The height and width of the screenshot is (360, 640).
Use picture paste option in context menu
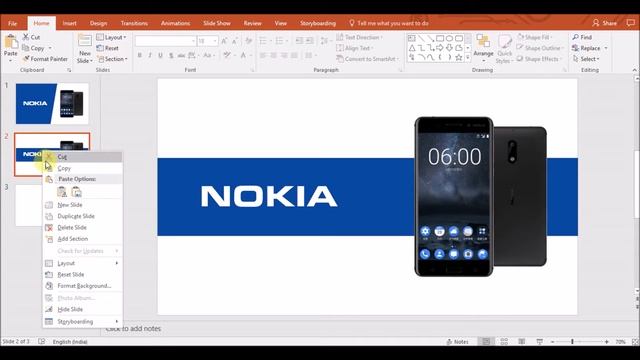[76, 191]
